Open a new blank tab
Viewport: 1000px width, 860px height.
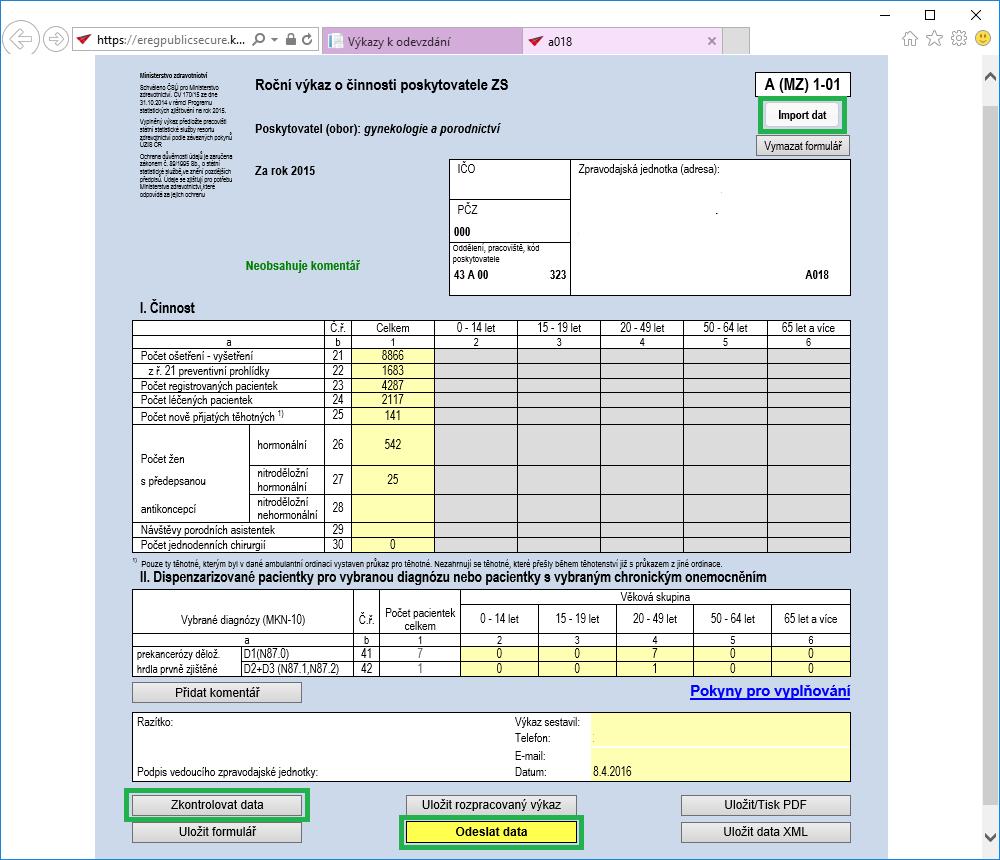coord(737,41)
